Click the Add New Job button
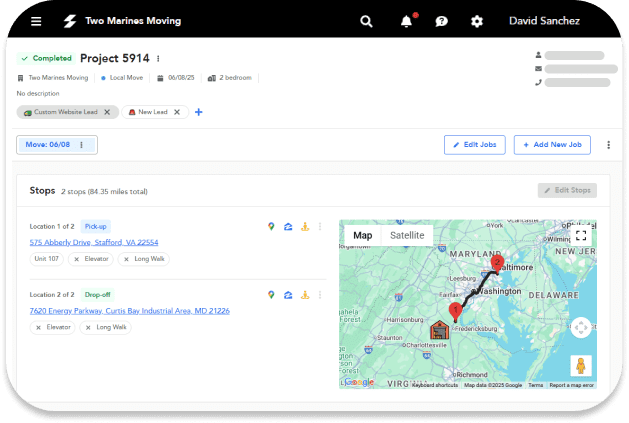 click(x=552, y=145)
